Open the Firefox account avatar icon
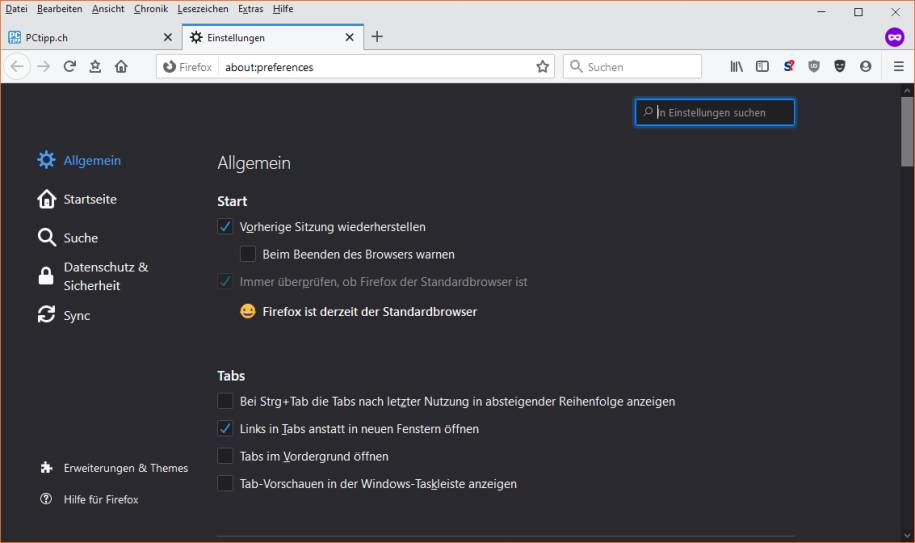 865,66
